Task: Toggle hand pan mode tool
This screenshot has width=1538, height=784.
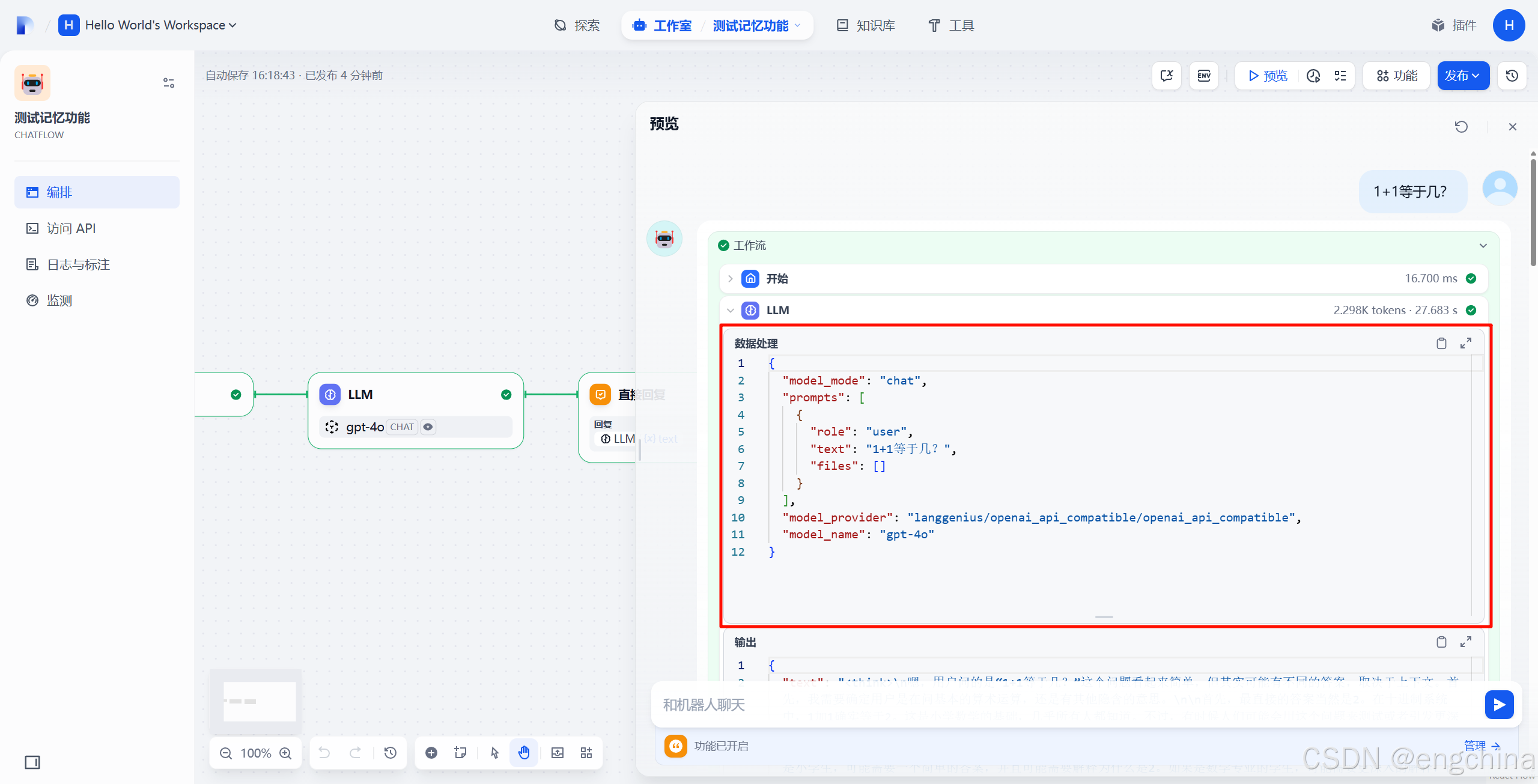Action: [524, 753]
